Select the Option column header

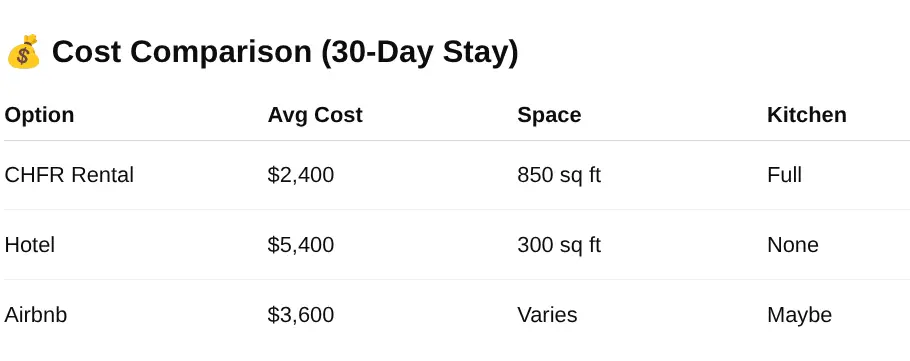(x=39, y=115)
